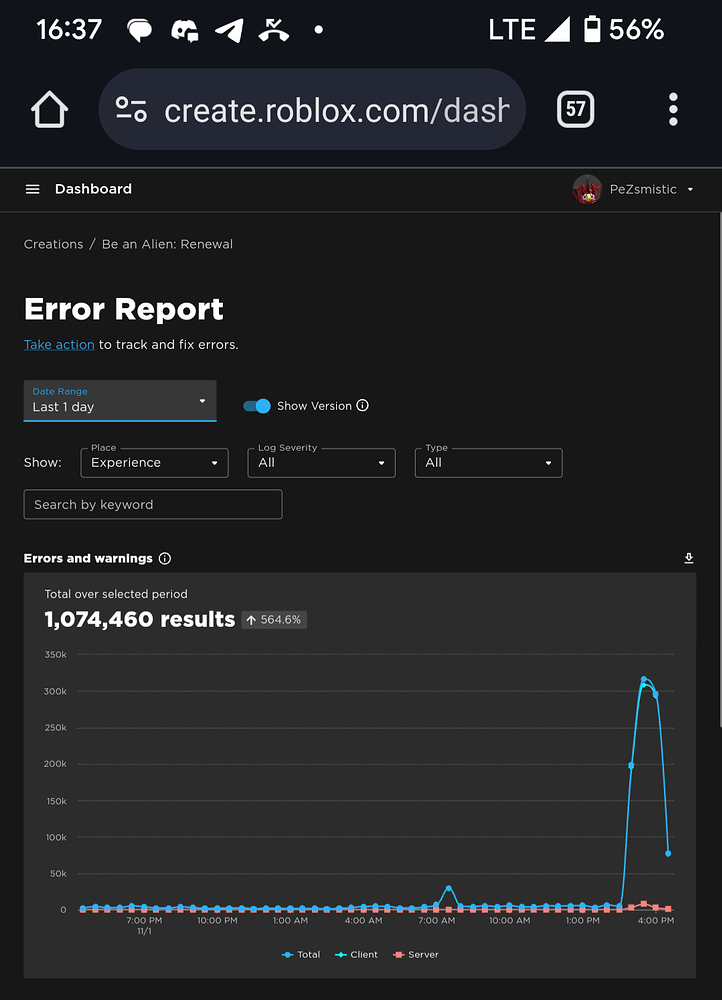Toggle the Total series in chart legend
Image resolution: width=722 pixels, height=1000 pixels.
pos(300,955)
